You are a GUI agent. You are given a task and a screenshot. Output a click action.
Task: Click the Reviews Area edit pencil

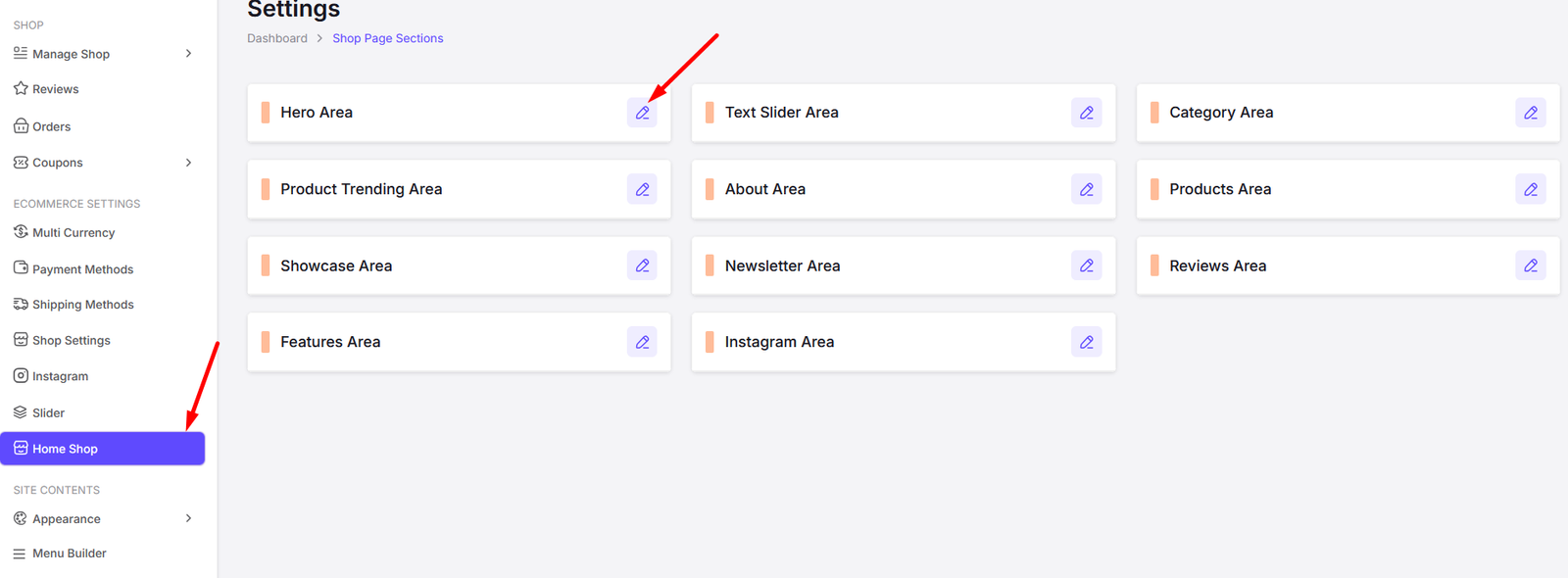tap(1530, 265)
